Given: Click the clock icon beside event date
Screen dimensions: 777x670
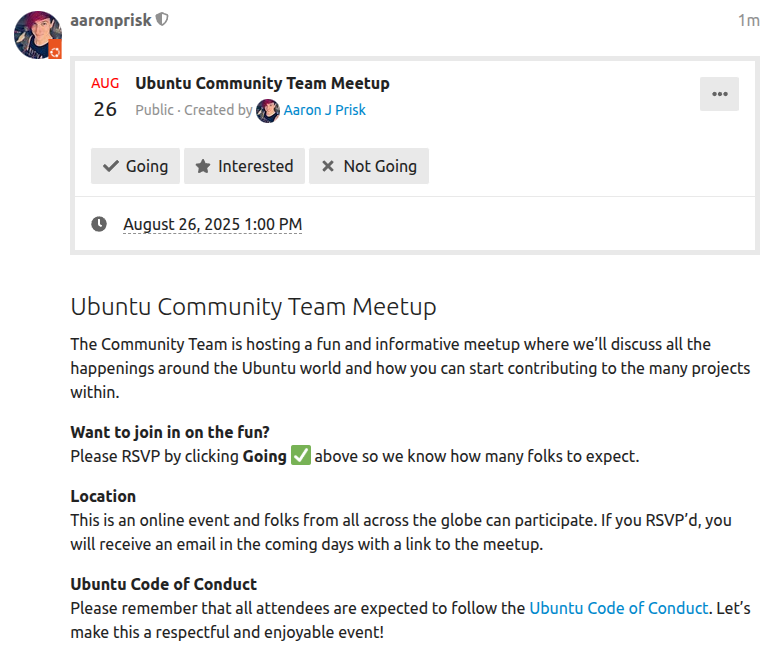Looking at the screenshot, I should tap(99, 224).
